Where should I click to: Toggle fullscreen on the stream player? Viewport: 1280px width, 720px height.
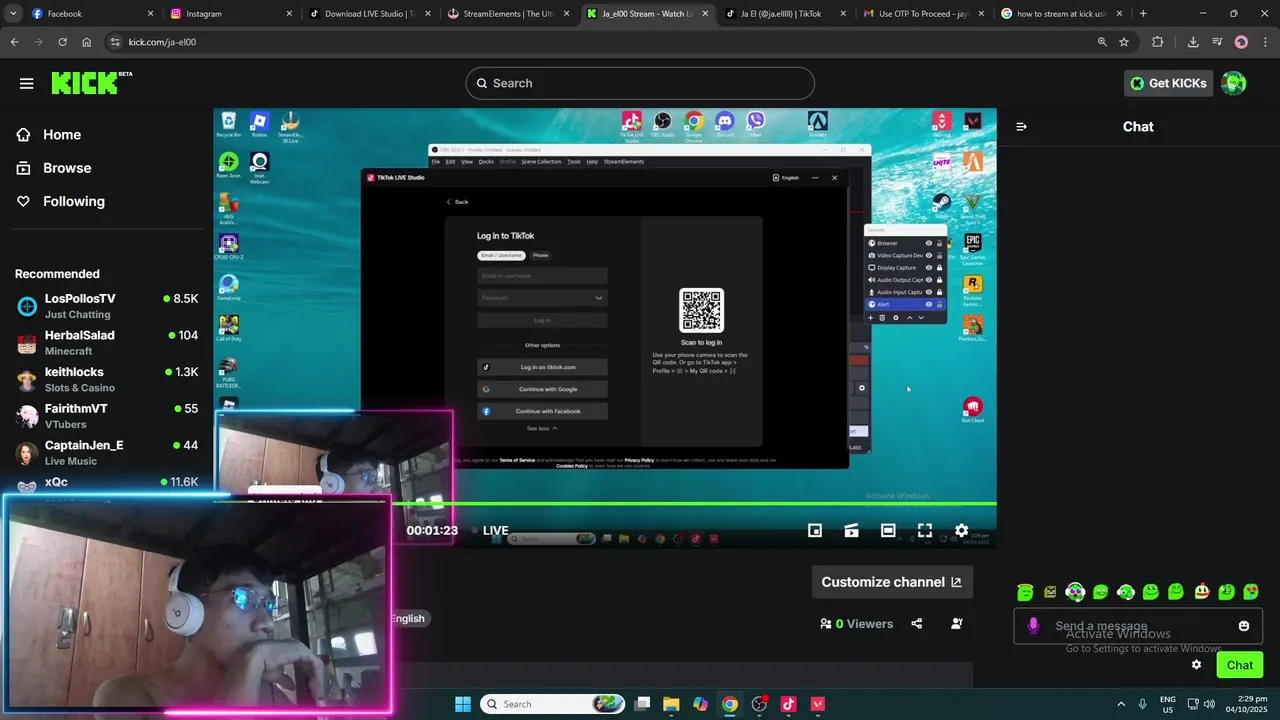(925, 531)
